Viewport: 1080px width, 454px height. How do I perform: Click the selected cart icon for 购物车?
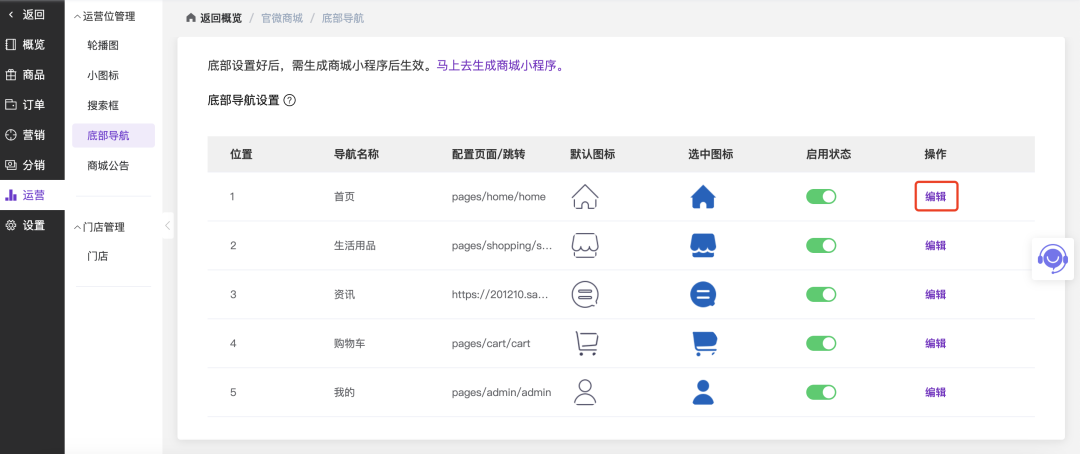704,344
